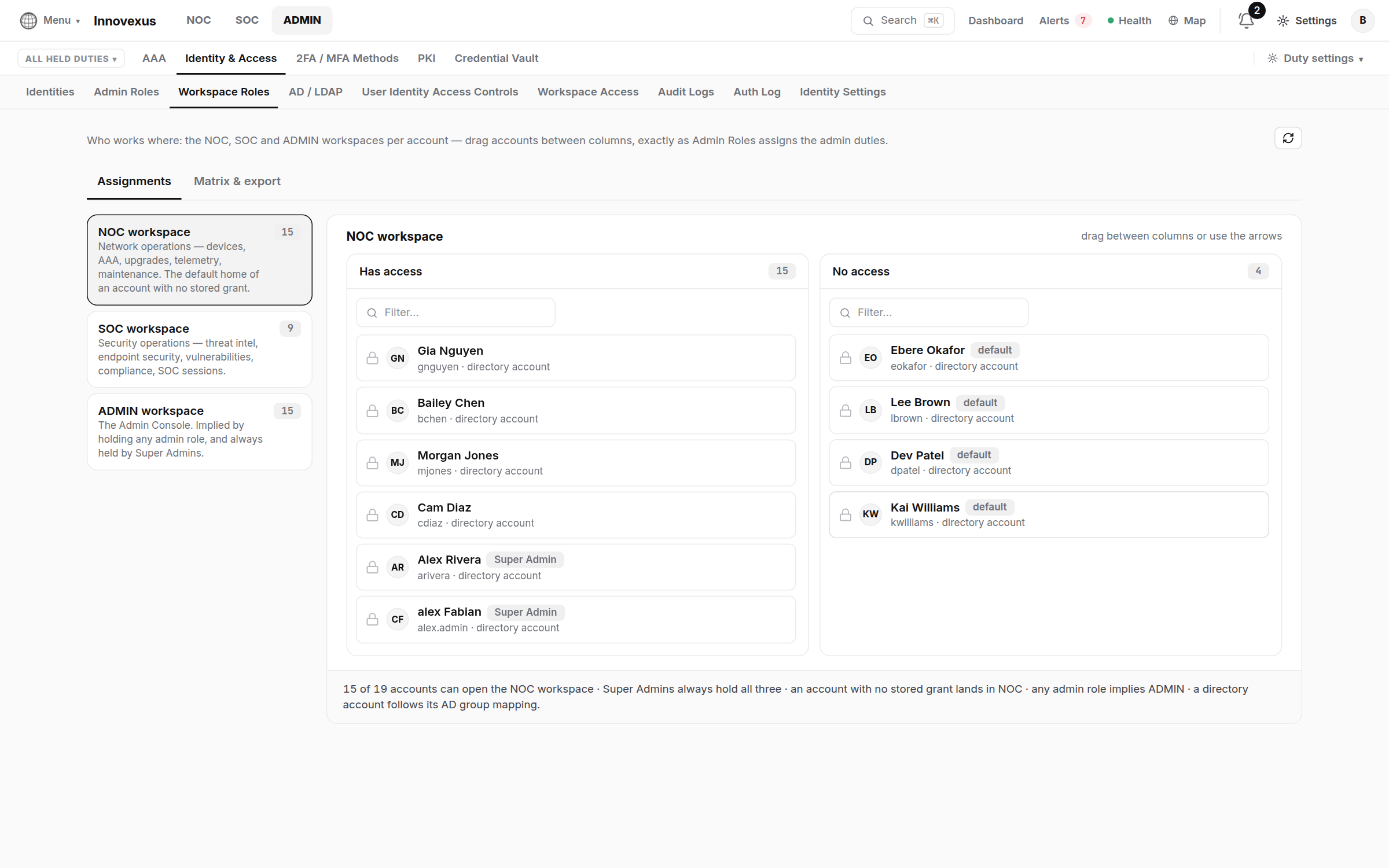This screenshot has height=868, width=1389.
Task: Open the Auth Log tab
Action: (757, 92)
